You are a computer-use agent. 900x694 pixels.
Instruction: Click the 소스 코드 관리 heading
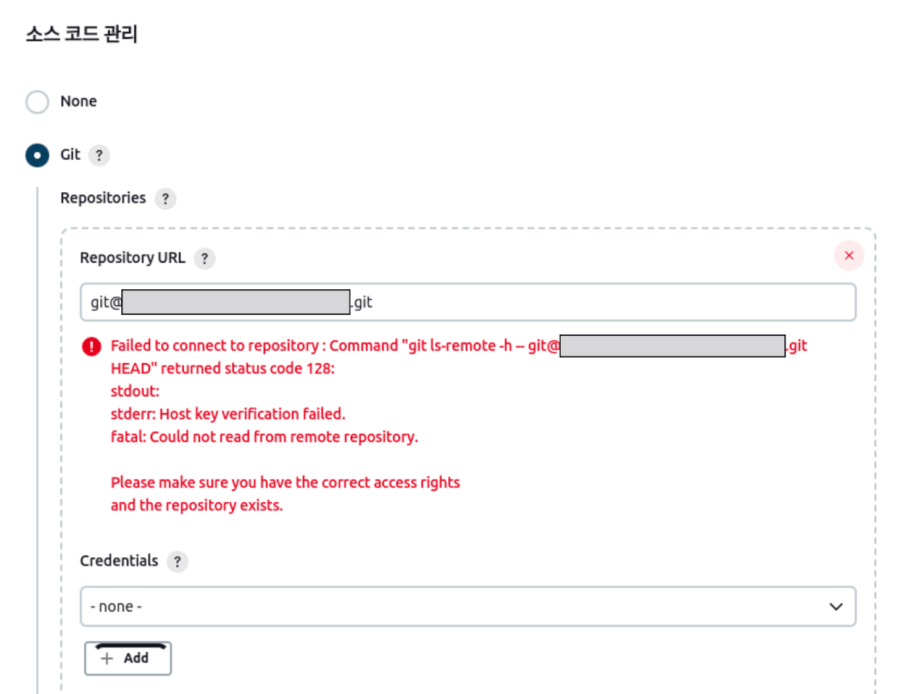tap(80, 33)
